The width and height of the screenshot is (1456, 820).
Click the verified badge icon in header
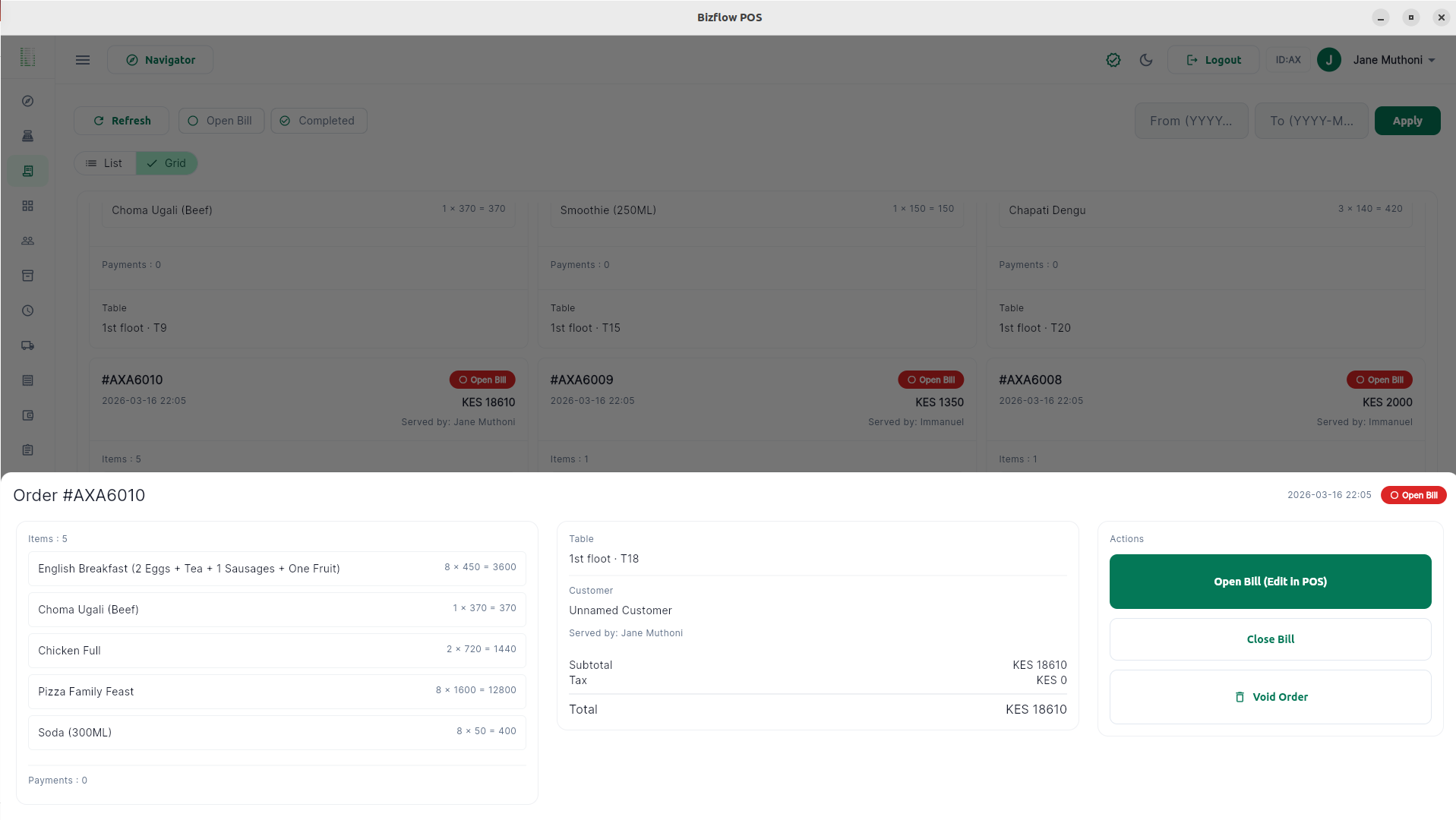coord(1113,60)
